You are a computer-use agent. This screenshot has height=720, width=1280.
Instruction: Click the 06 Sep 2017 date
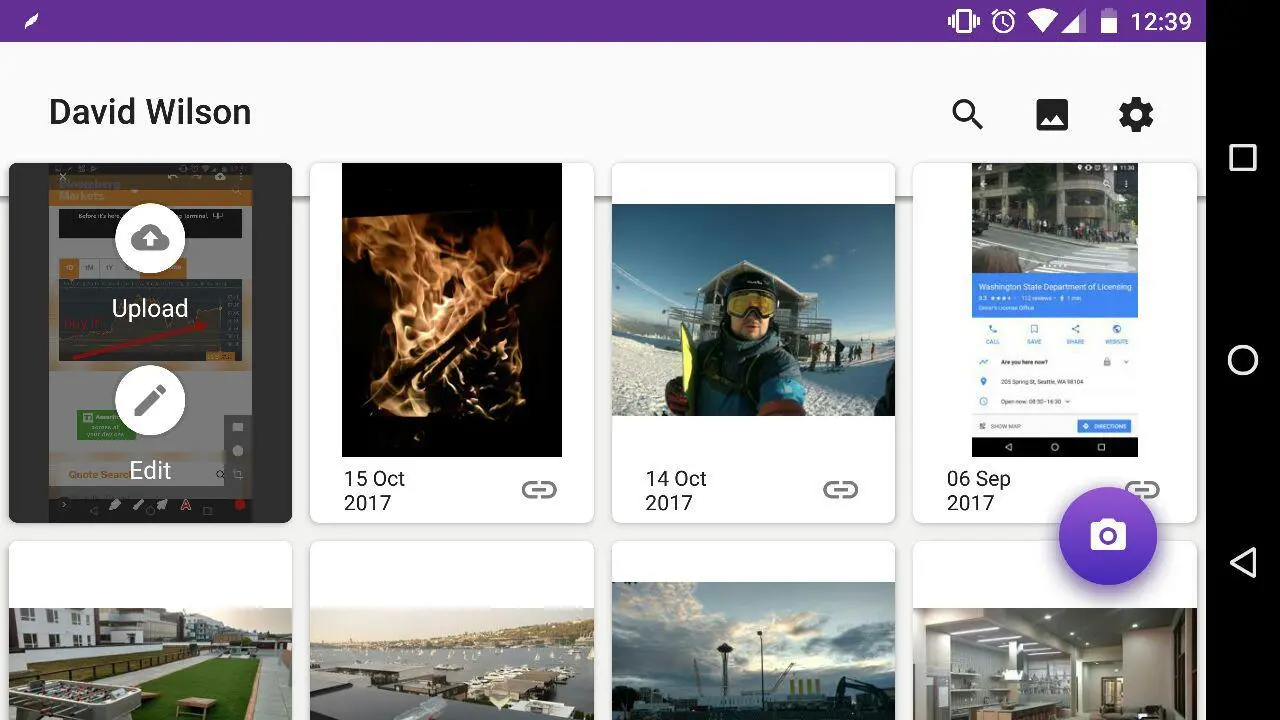click(978, 491)
